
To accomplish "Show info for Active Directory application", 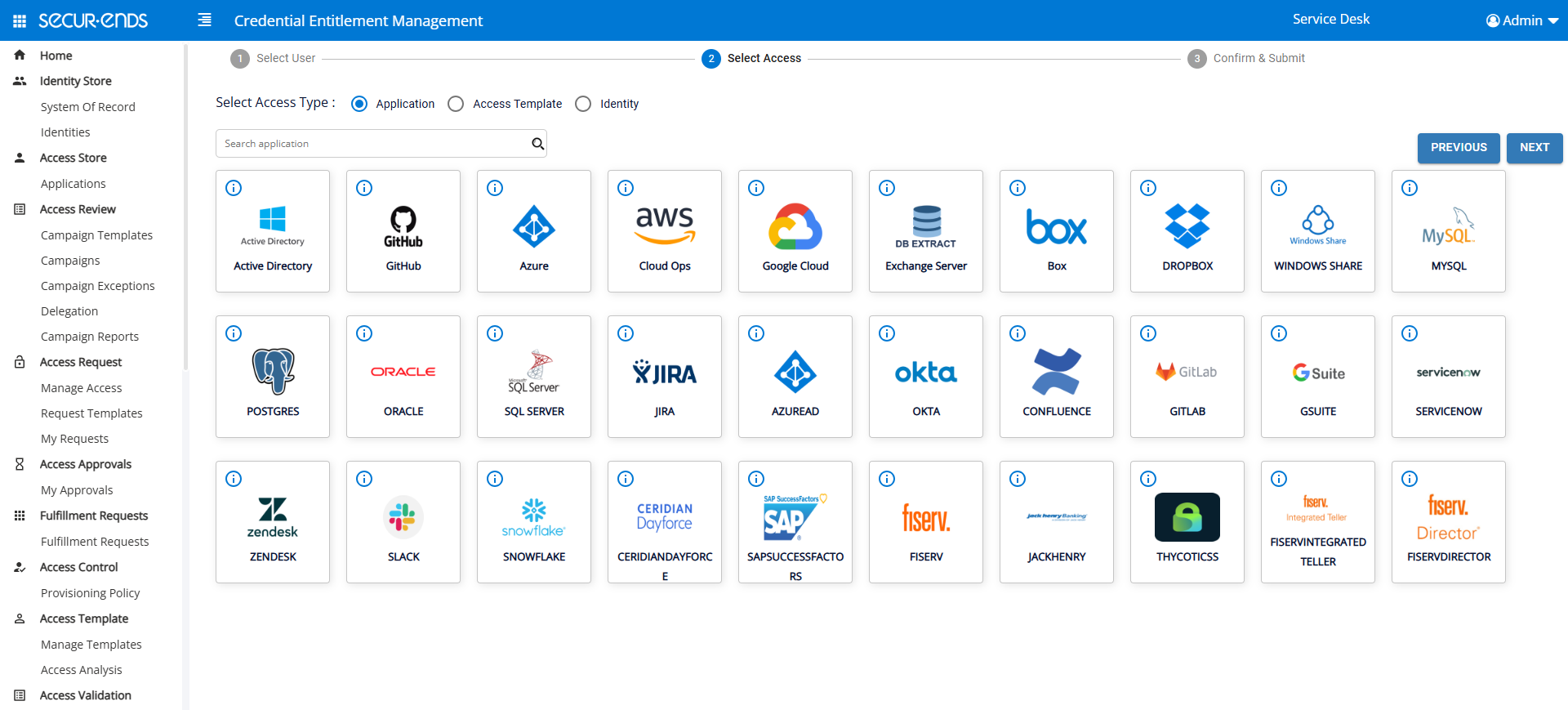I will (x=234, y=188).
